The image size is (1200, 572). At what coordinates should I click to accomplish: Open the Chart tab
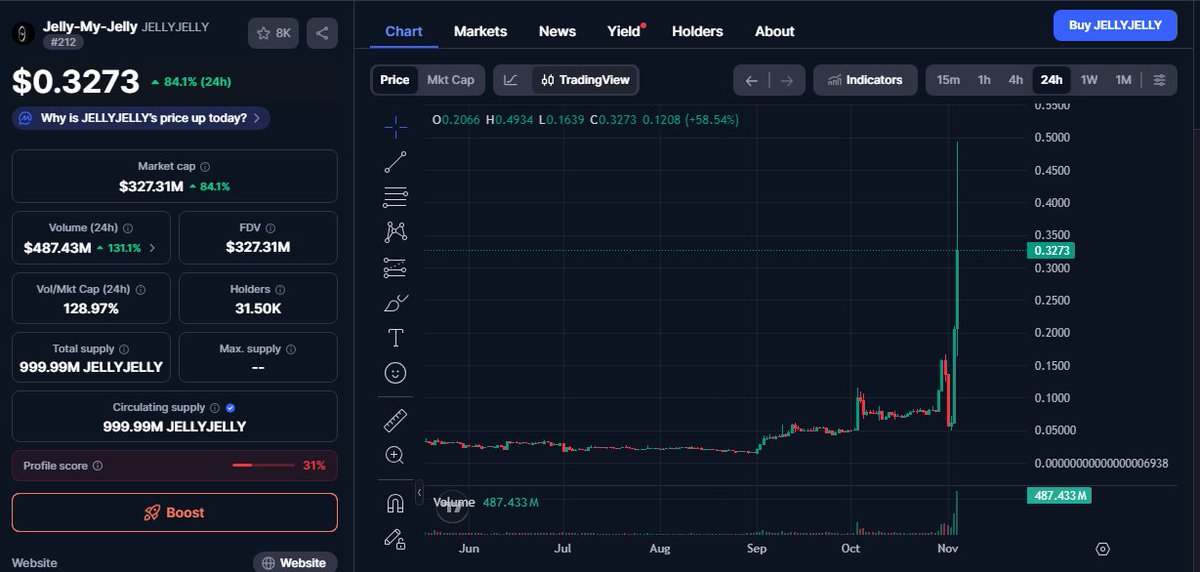pyautogui.click(x=404, y=31)
